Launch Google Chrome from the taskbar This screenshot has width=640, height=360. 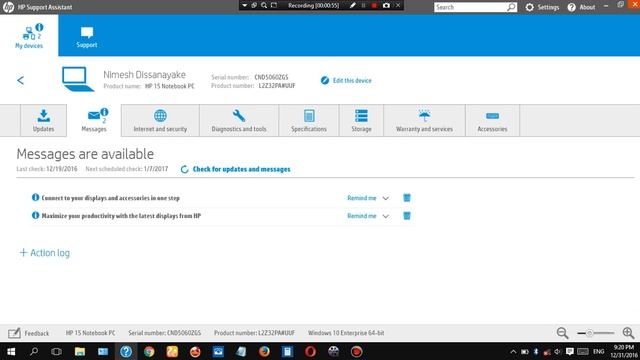(x=149, y=351)
